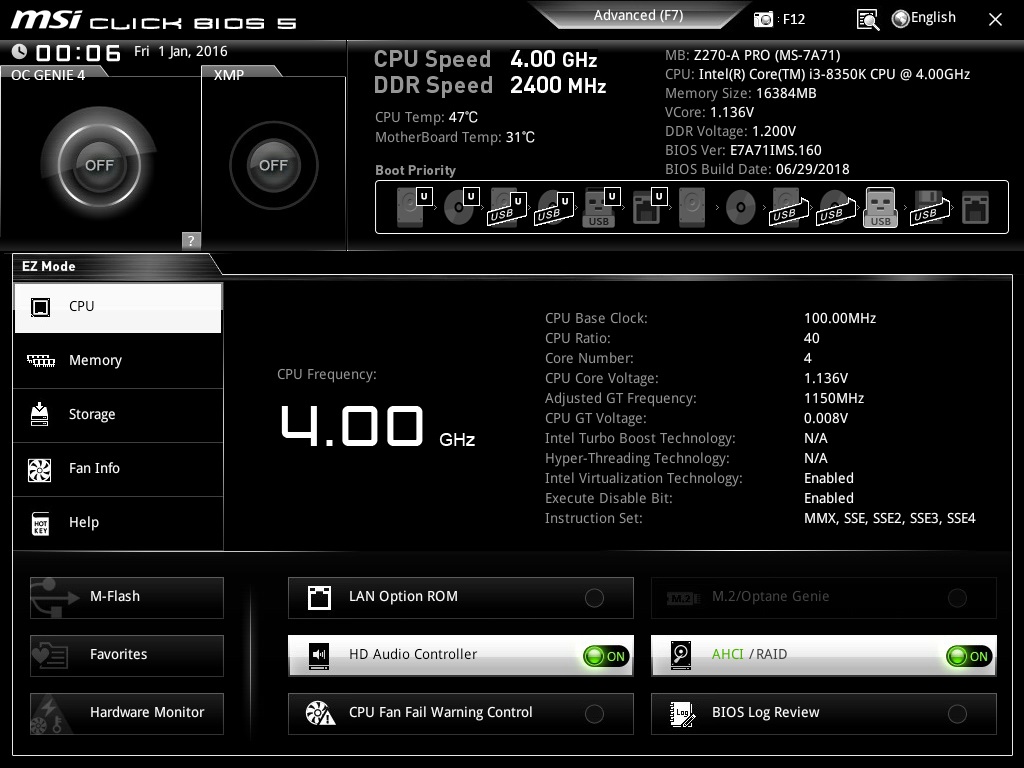Click the F12 screenshot camera icon
Viewport: 1024px width, 768px height.
pyautogui.click(x=763, y=19)
